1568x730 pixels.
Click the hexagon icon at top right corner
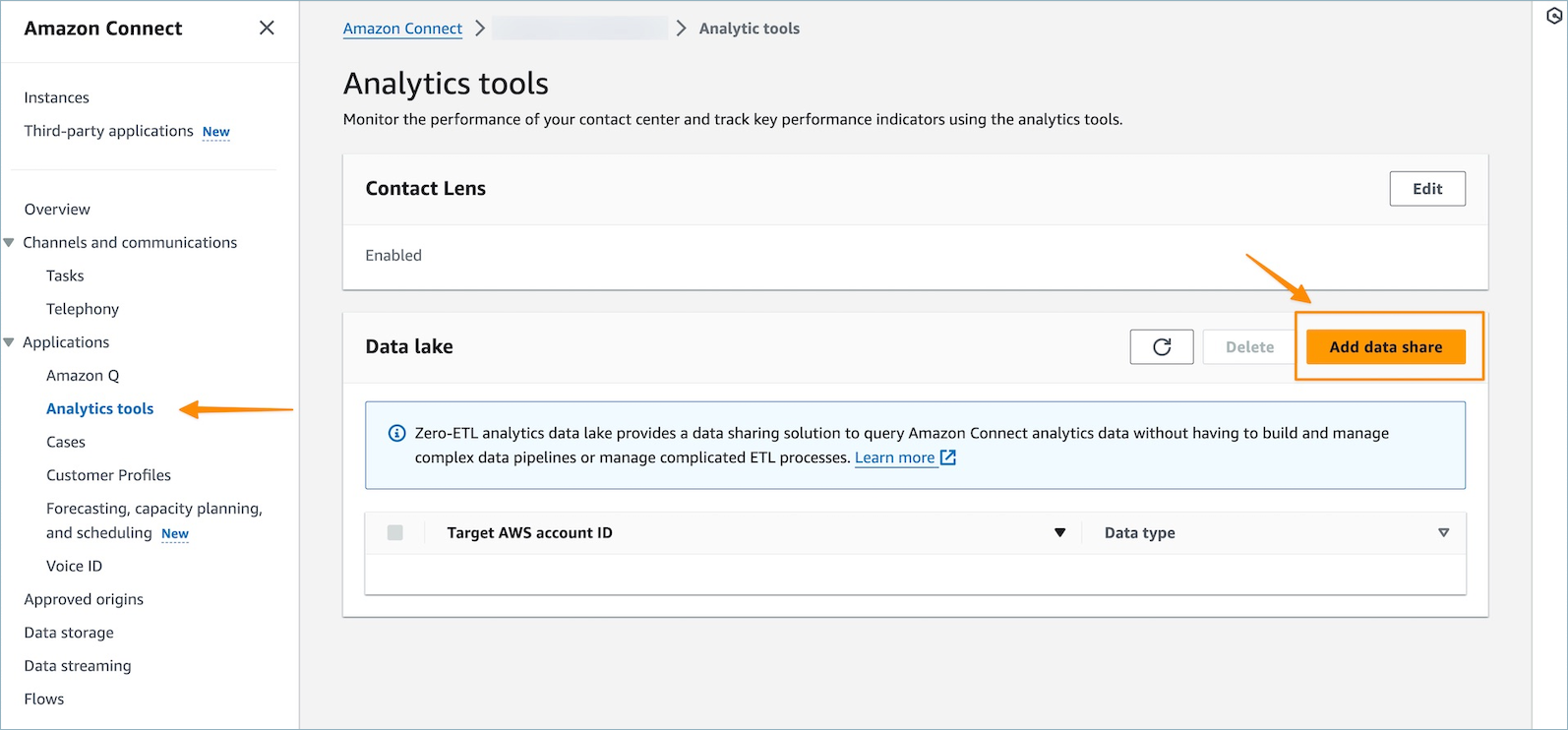click(1554, 16)
